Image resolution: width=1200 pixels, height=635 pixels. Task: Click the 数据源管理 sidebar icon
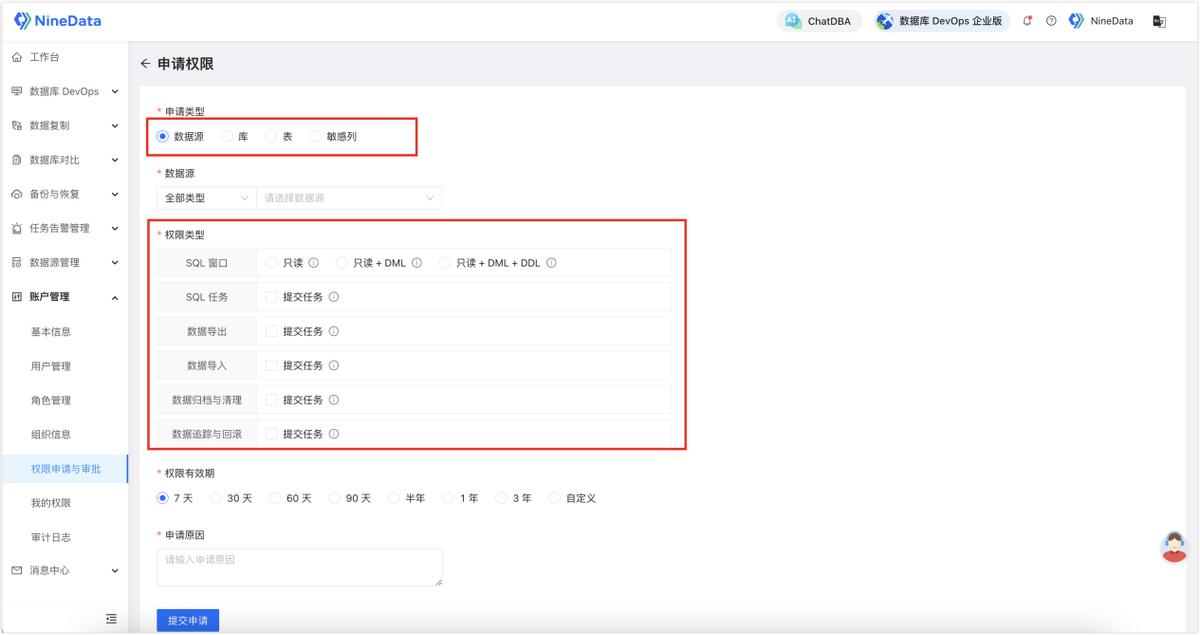click(16, 263)
